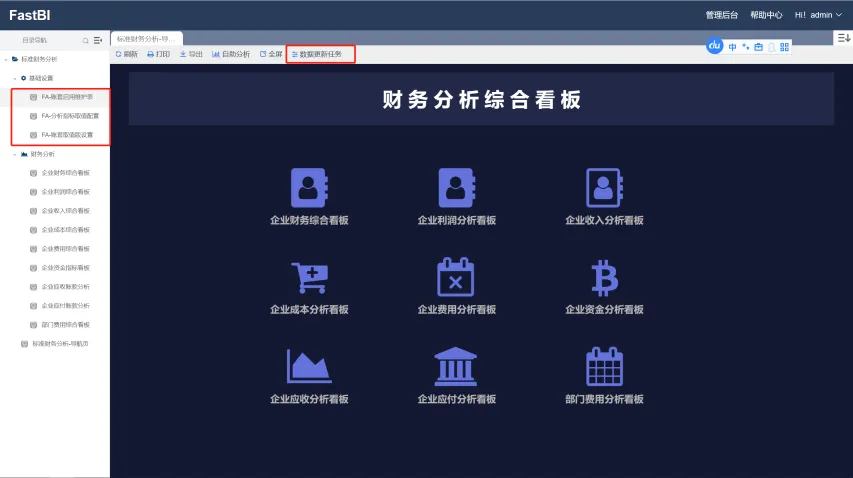Open the 企业费用分析看板 calendar-x icon
Viewport: 853px width, 478px height.
pyautogui.click(x=456, y=277)
